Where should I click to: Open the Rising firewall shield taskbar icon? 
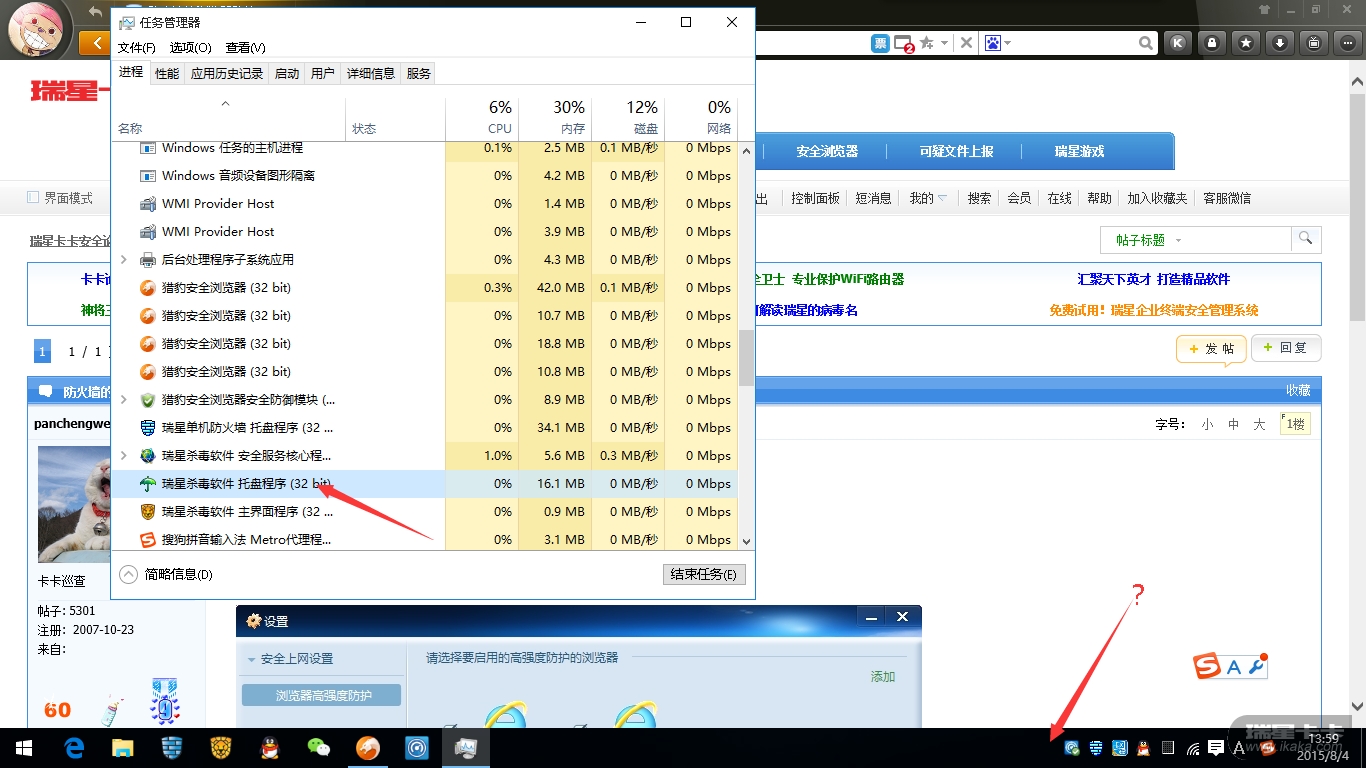[x=172, y=748]
